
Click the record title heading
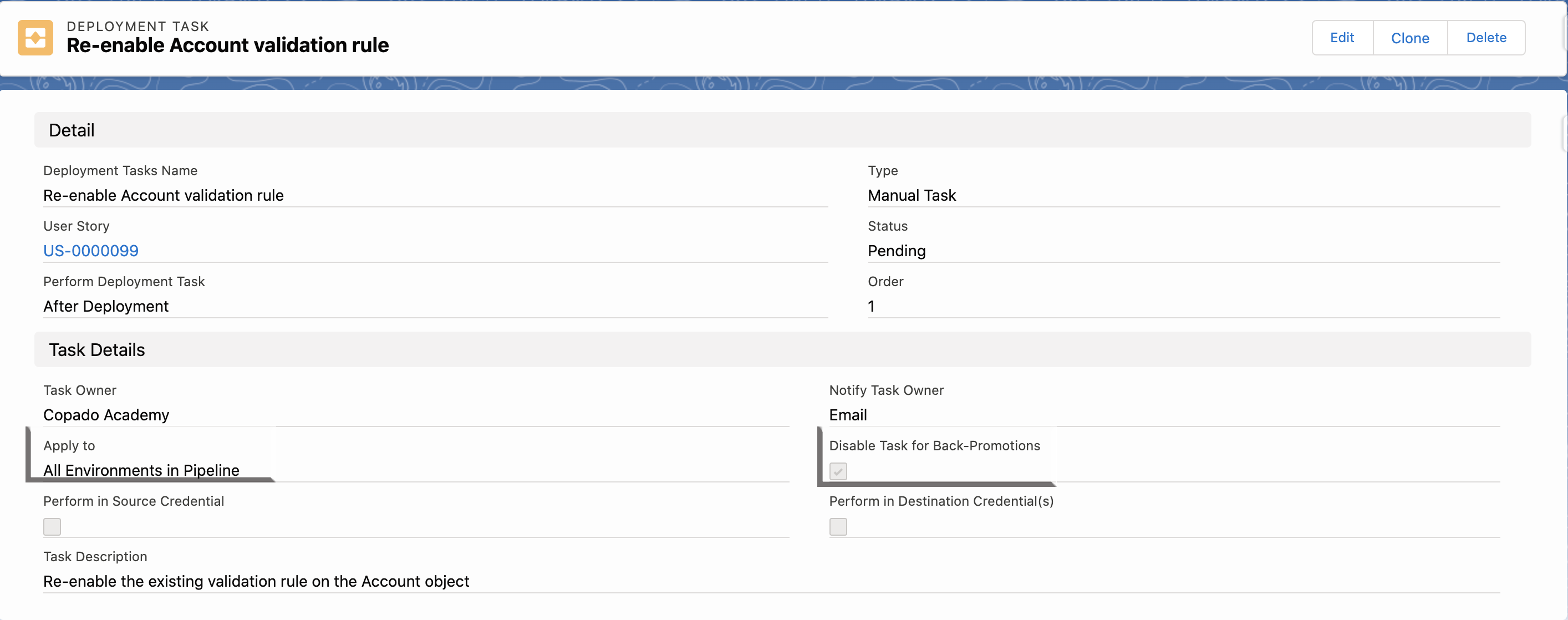227,45
